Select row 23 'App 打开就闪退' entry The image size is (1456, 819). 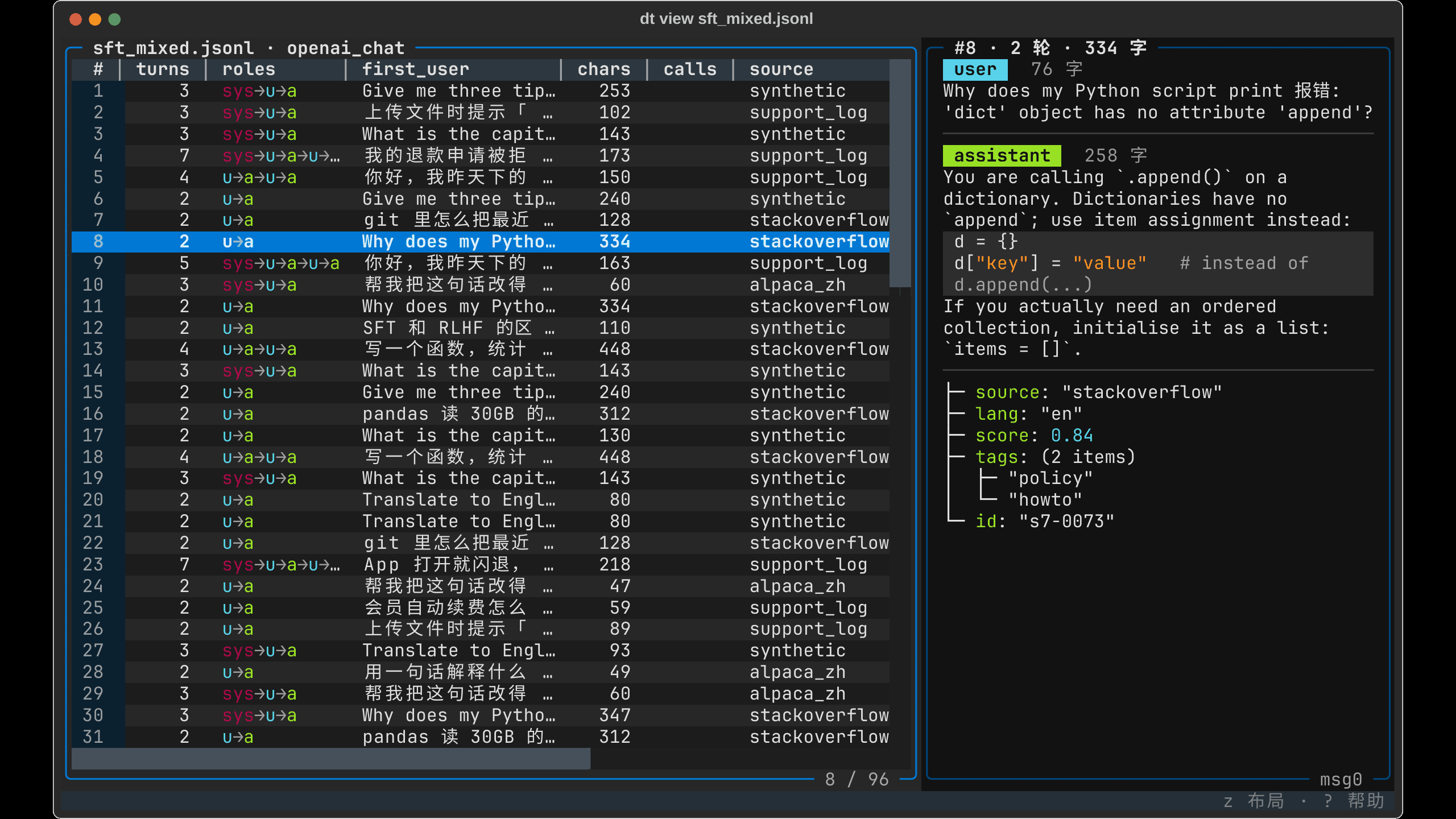click(x=481, y=565)
